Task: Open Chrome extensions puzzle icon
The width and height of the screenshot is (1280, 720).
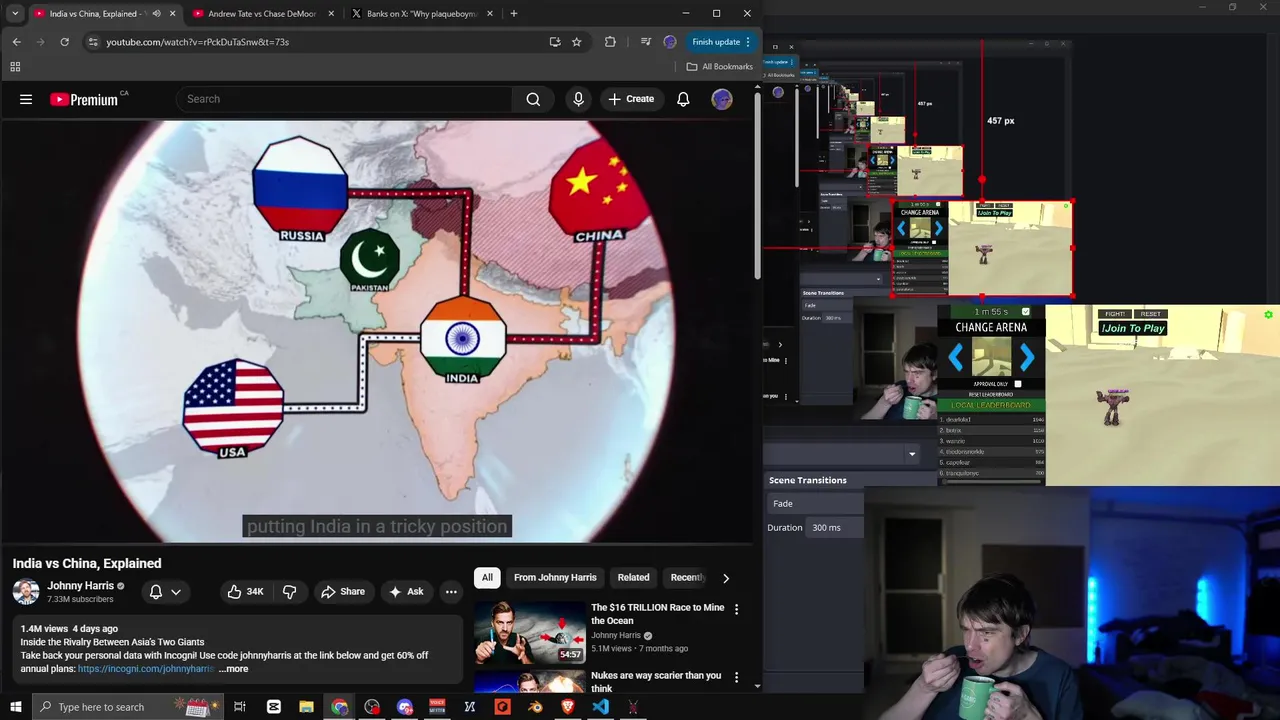Action: tap(610, 42)
